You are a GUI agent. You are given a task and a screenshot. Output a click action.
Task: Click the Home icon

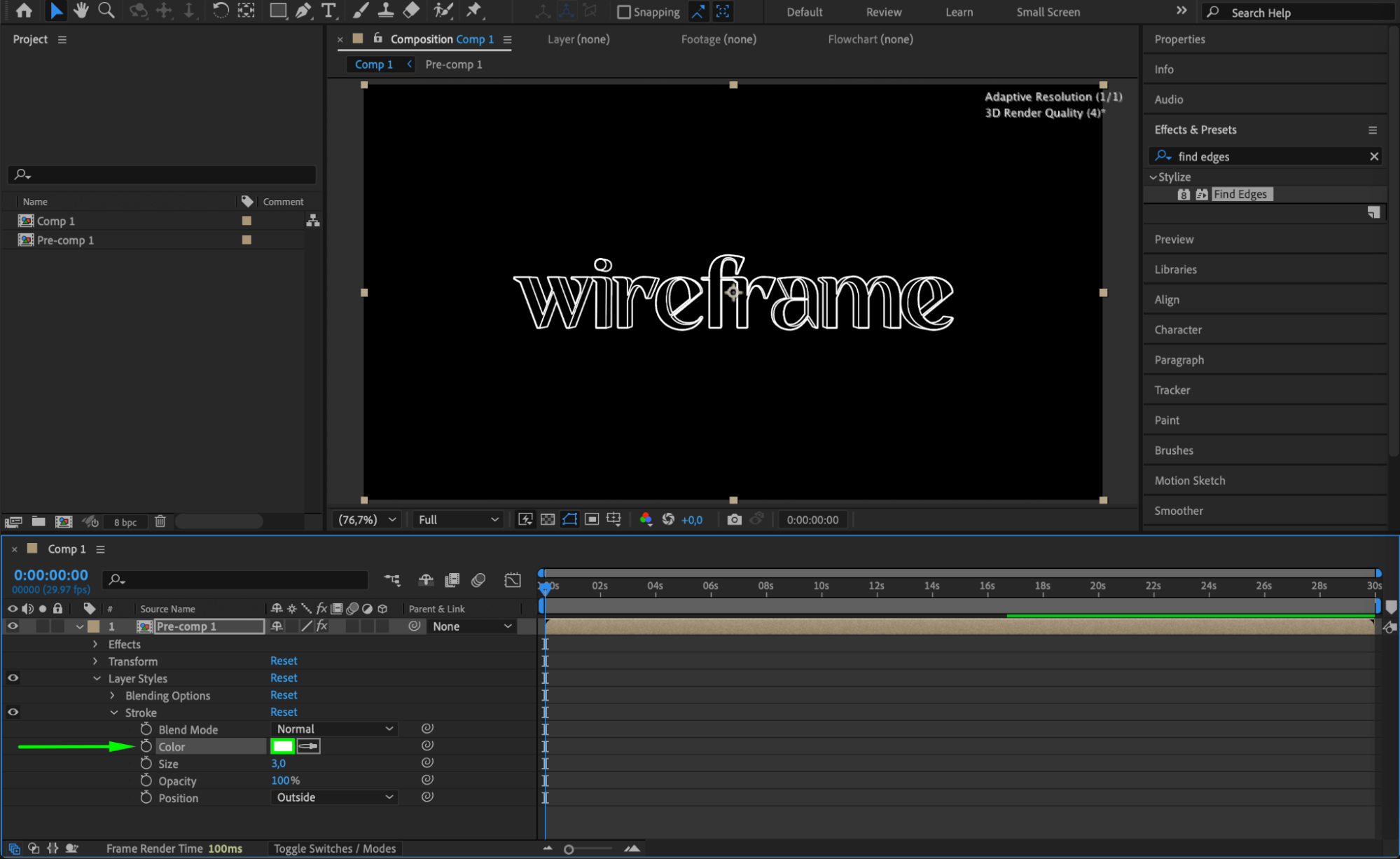point(24,11)
